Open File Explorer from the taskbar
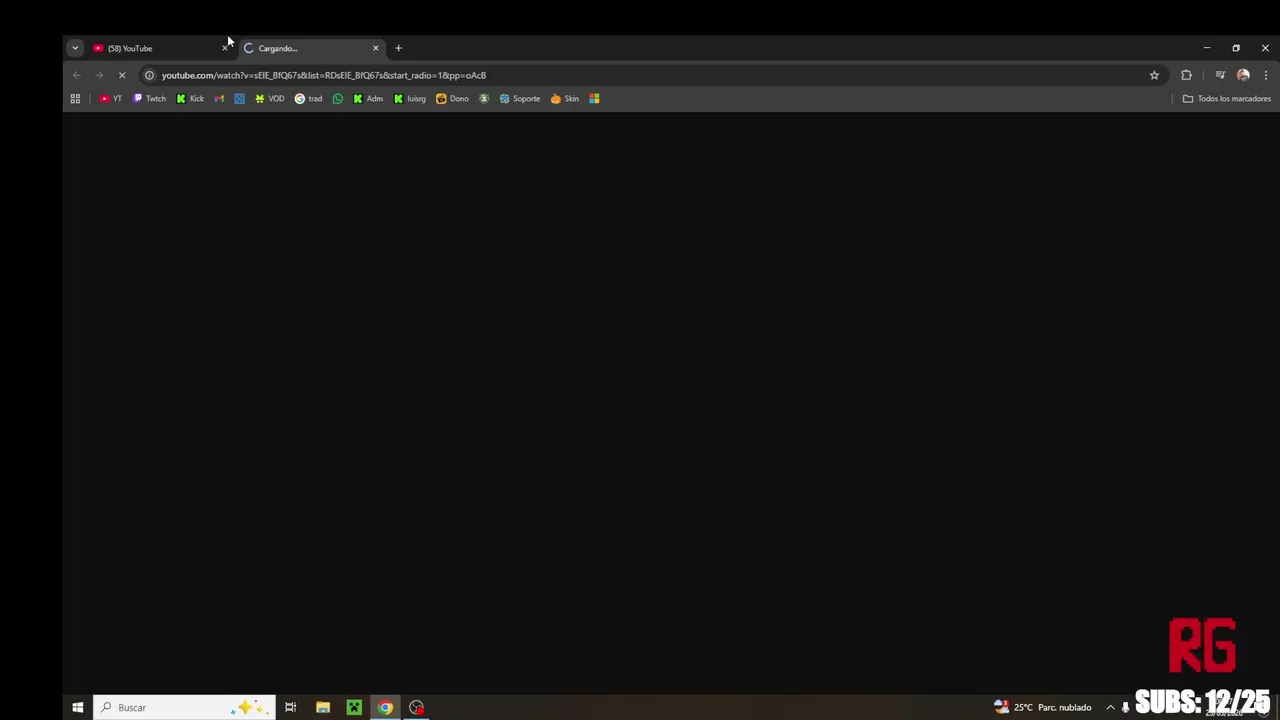Viewport: 1280px width, 720px height. (323, 707)
